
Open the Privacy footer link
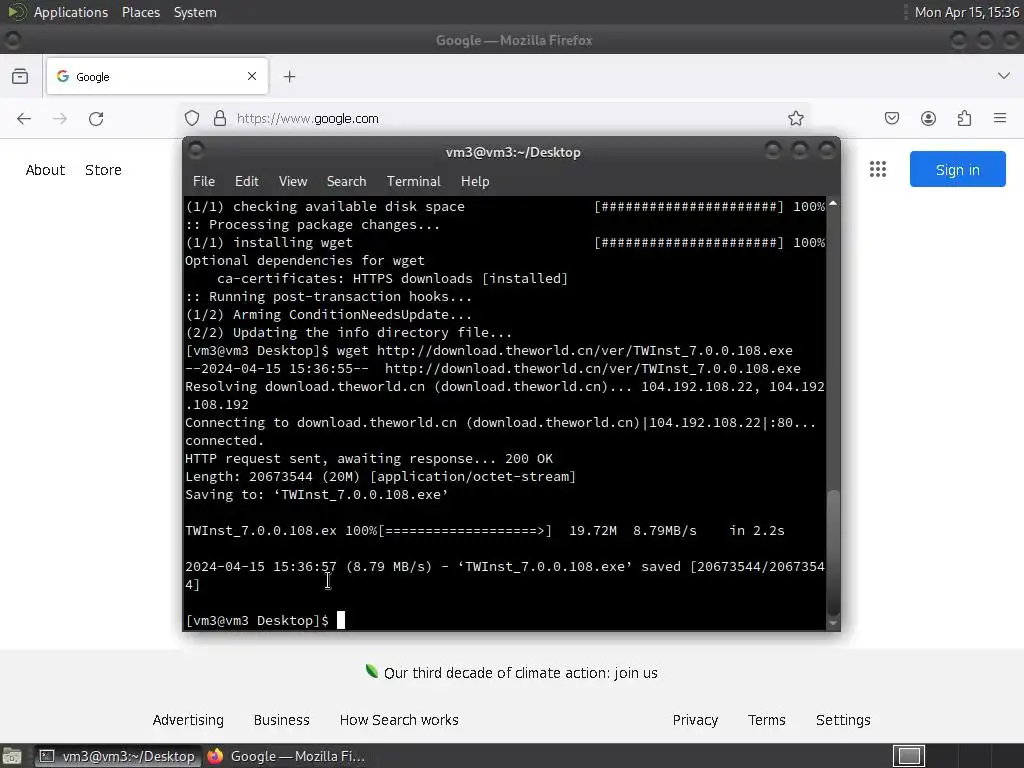click(x=695, y=720)
